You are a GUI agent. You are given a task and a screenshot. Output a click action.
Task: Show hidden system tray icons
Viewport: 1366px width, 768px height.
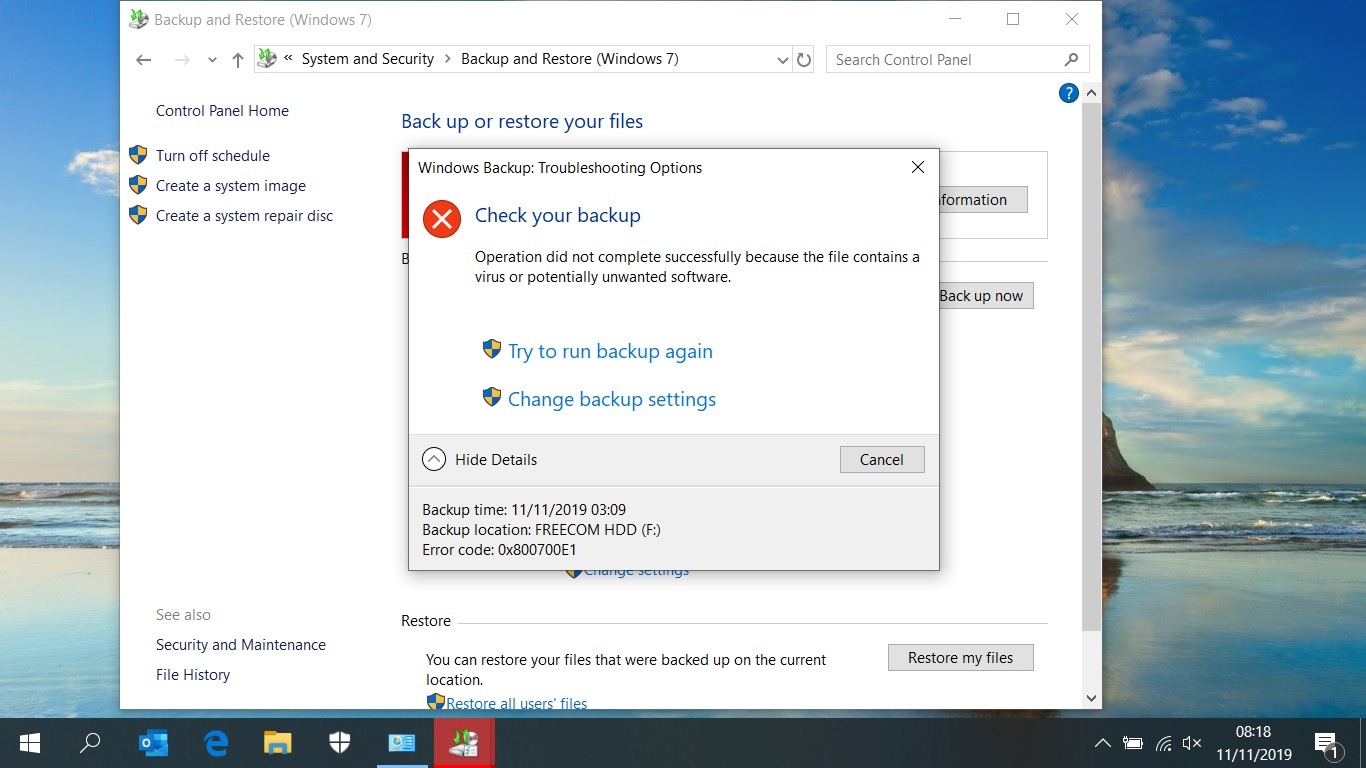pyautogui.click(x=1102, y=743)
